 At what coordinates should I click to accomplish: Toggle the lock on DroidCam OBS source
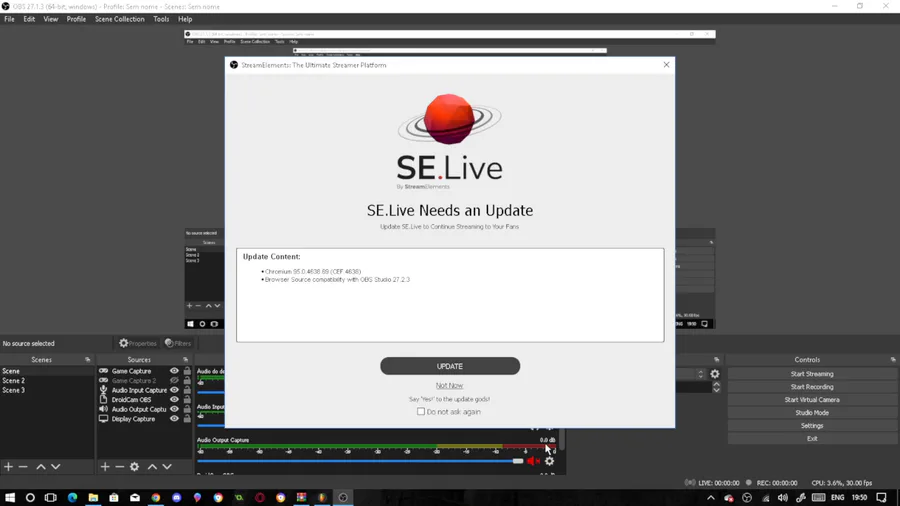click(x=187, y=400)
